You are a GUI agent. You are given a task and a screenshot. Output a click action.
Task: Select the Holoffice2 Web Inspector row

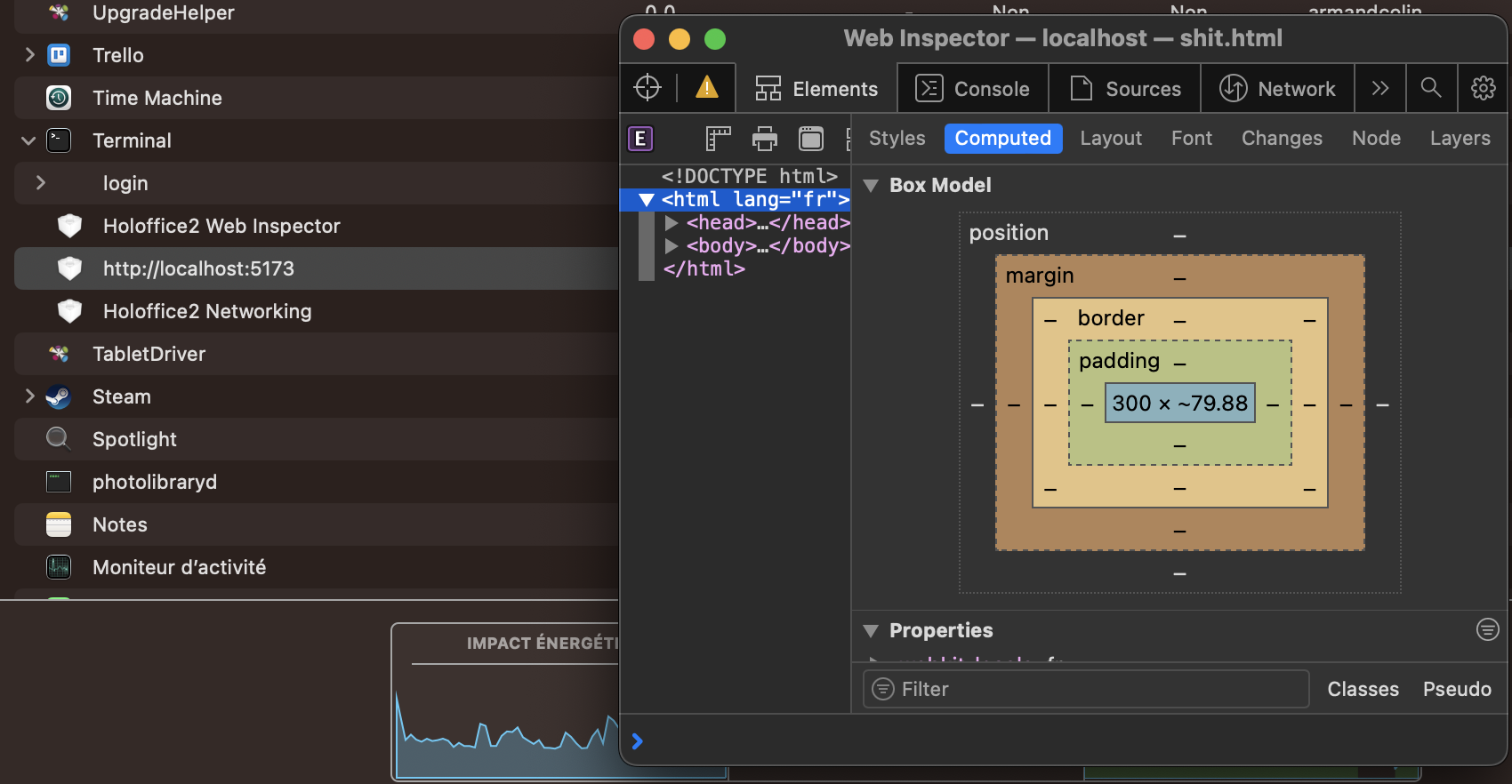[317, 226]
